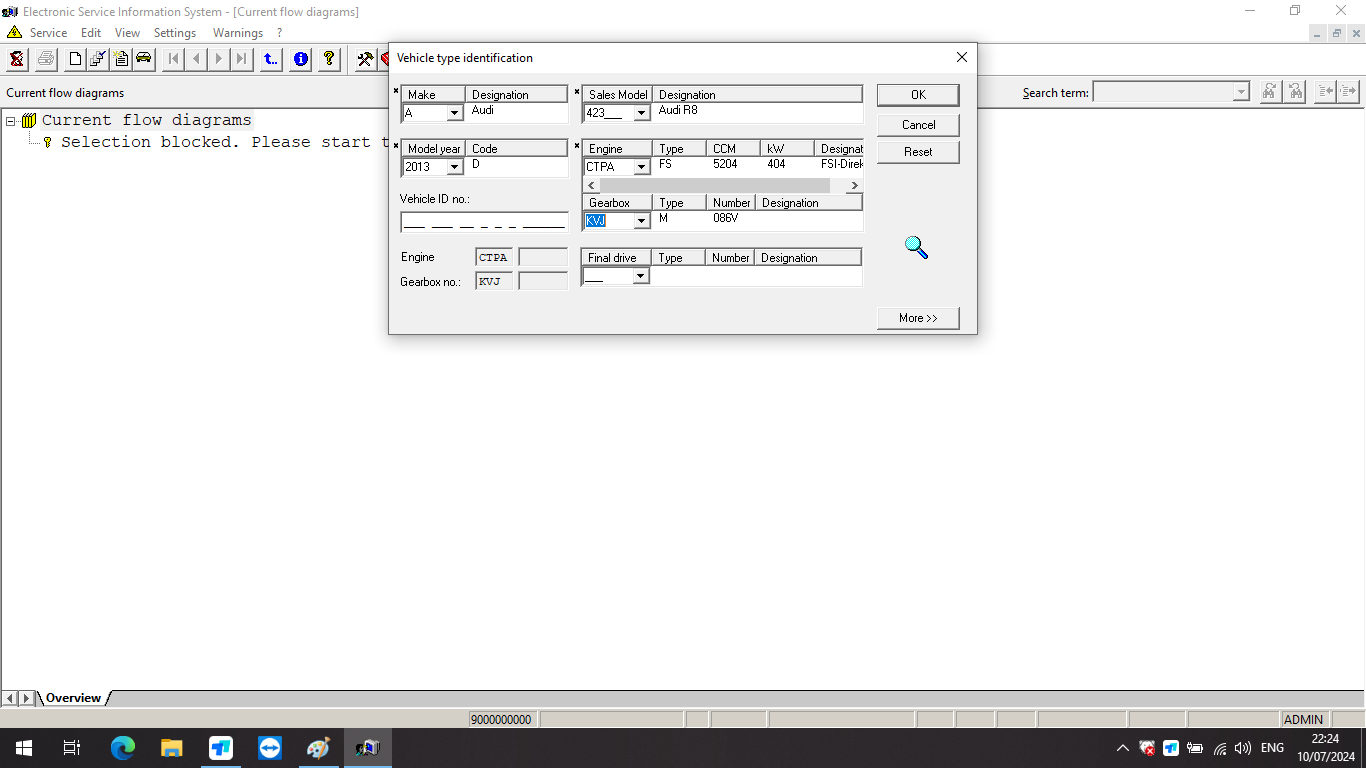This screenshot has width=1366, height=768.
Task: Confirm vehicle selection with OK
Action: coord(917,95)
